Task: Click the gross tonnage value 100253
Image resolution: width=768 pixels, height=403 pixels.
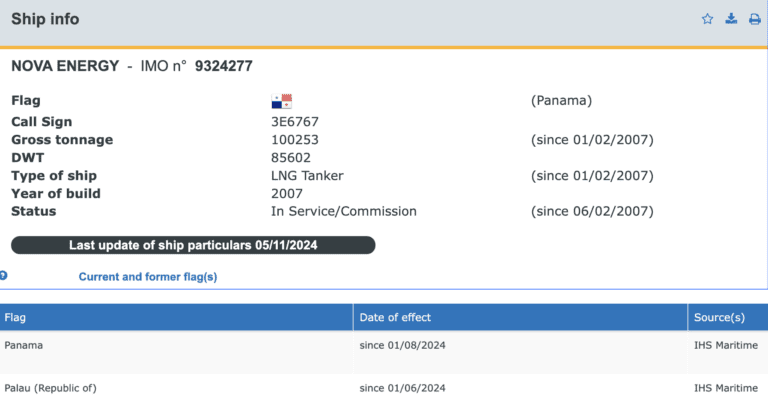Action: (295, 139)
